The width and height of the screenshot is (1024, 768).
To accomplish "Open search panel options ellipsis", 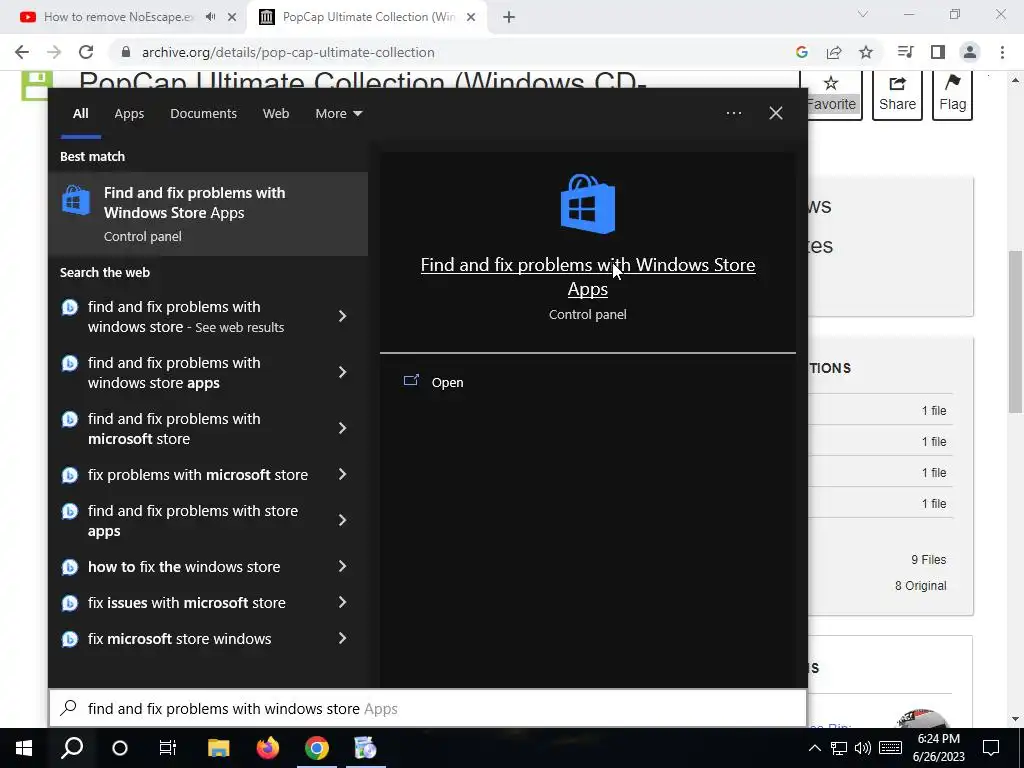I will [734, 114].
